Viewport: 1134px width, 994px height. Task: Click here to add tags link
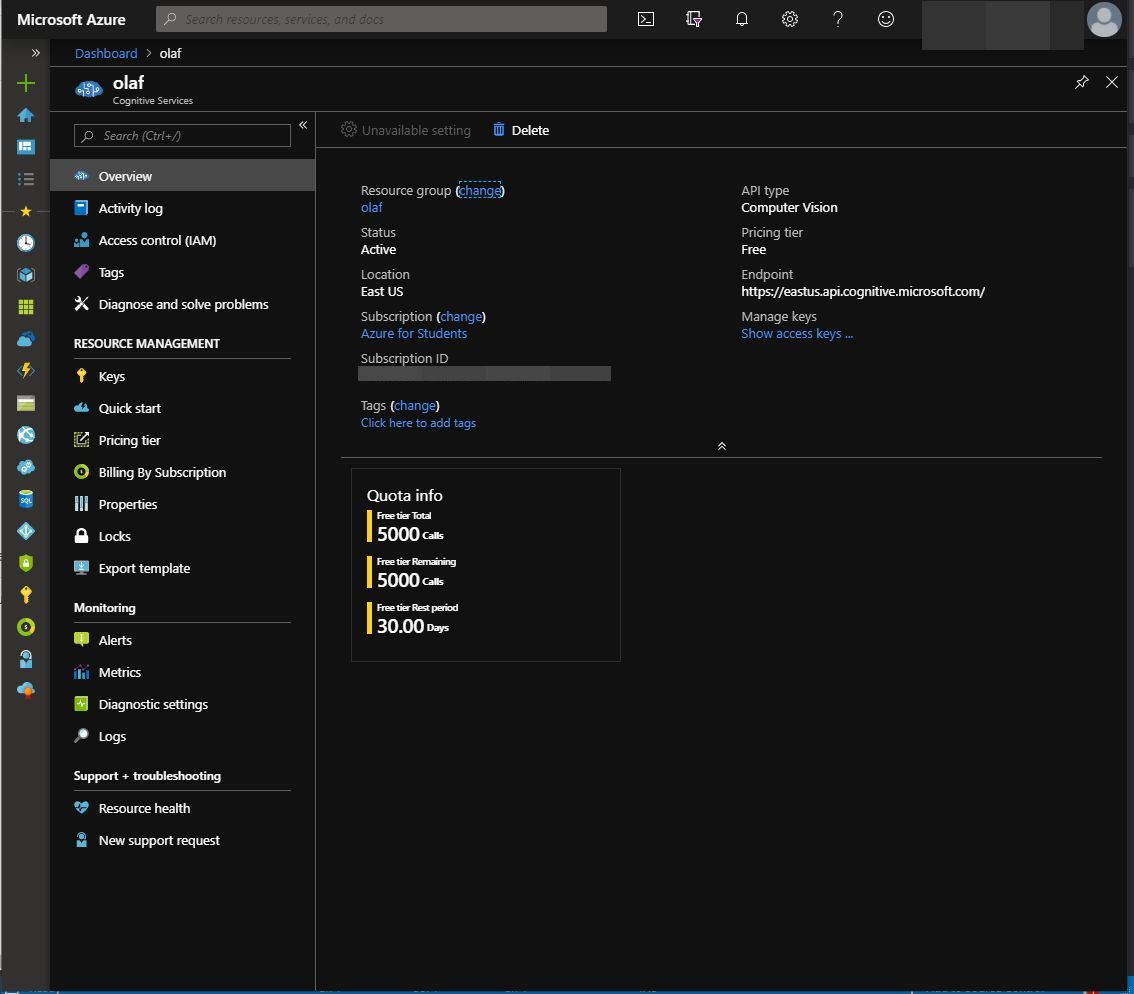418,422
